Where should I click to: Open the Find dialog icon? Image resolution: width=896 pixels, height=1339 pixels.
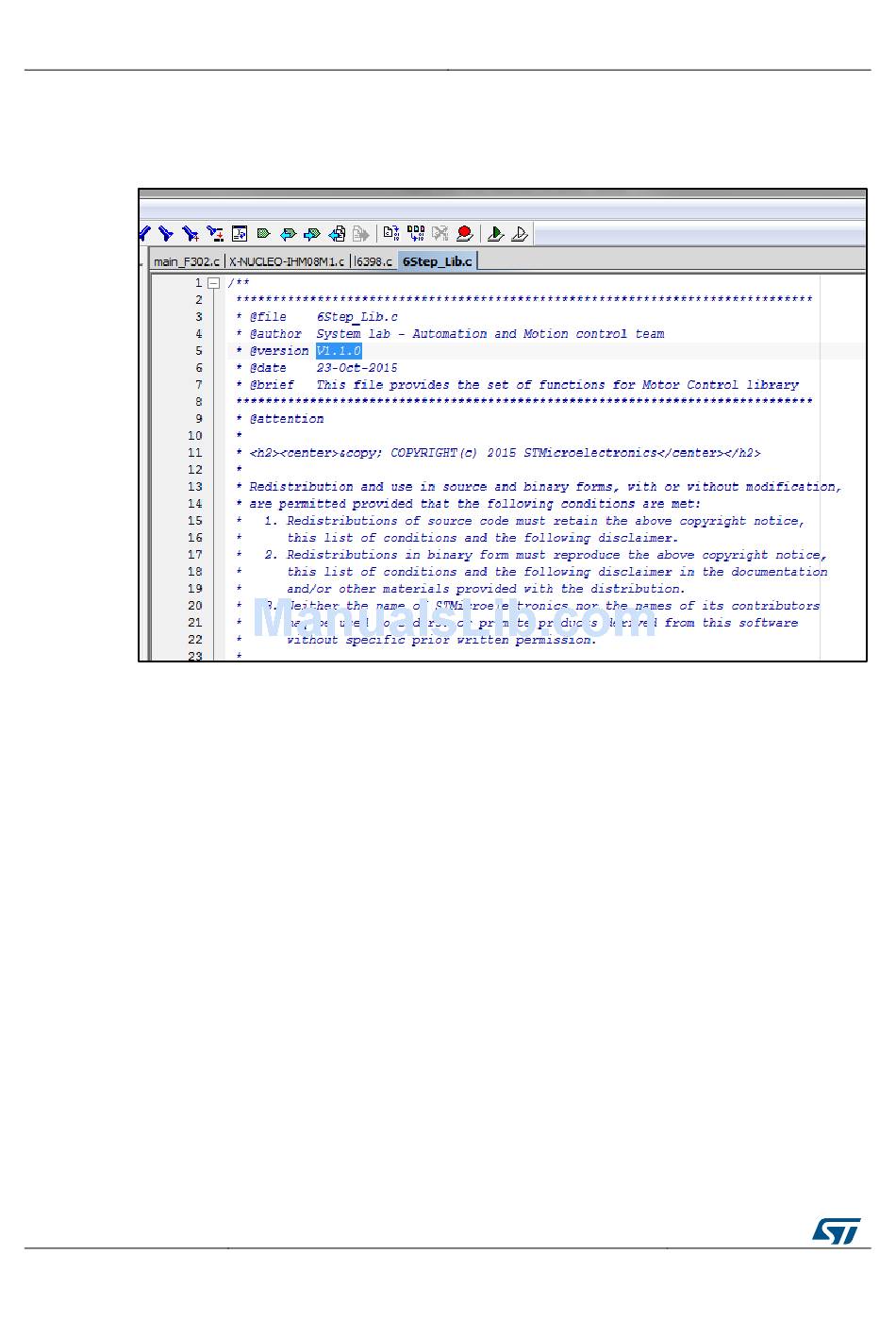(x=191, y=233)
